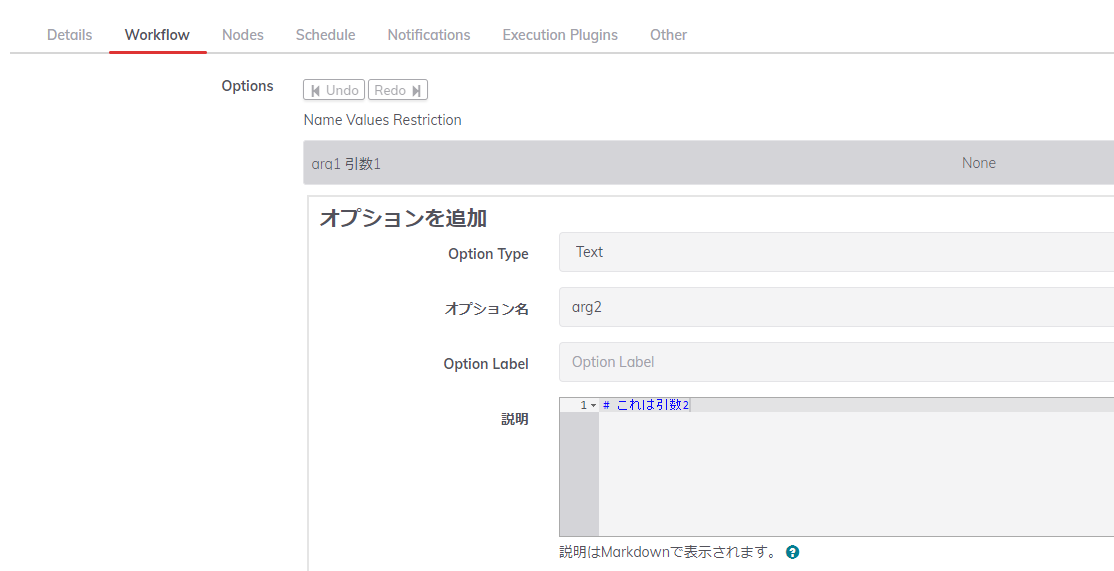This screenshot has height=571, width=1114.
Task: Click into the 説明 markdown editor
Action: (836, 467)
